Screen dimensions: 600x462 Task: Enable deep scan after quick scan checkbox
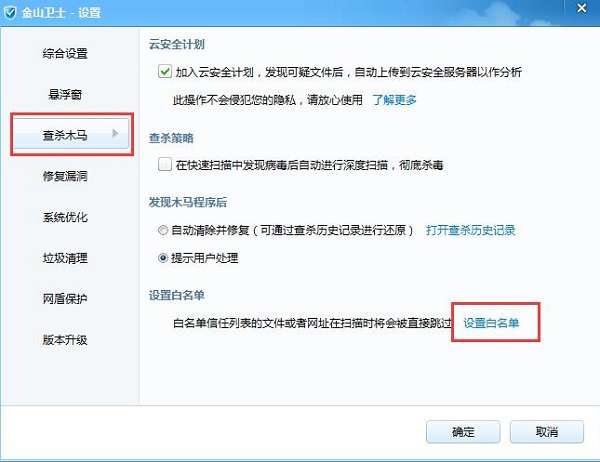pyautogui.click(x=165, y=165)
